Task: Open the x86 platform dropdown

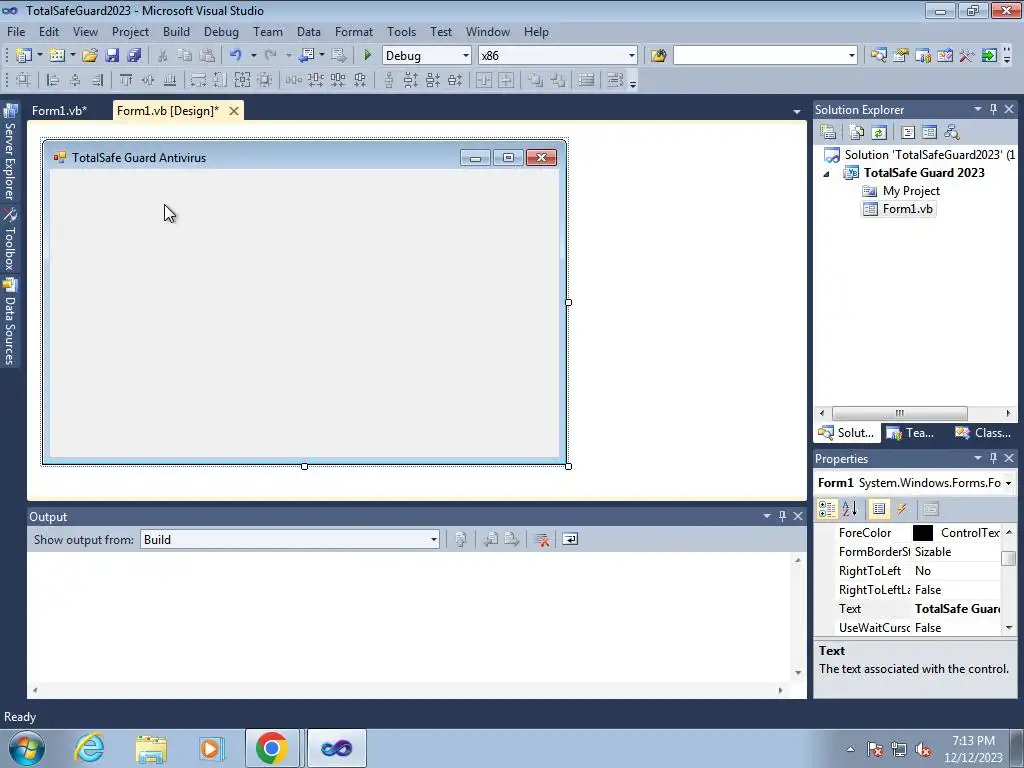Action: [x=631, y=56]
